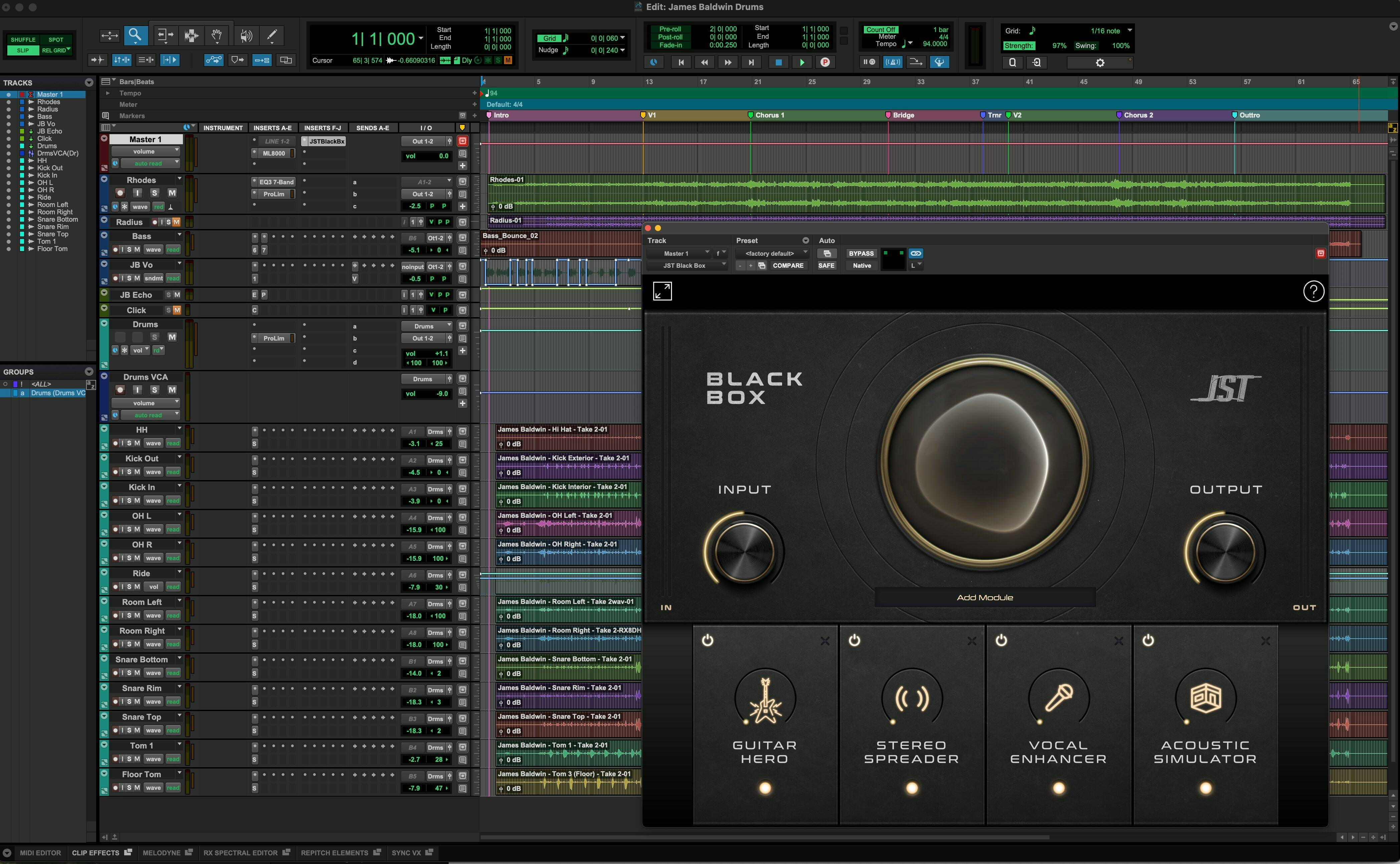Open Black Box help question mark

1314,291
